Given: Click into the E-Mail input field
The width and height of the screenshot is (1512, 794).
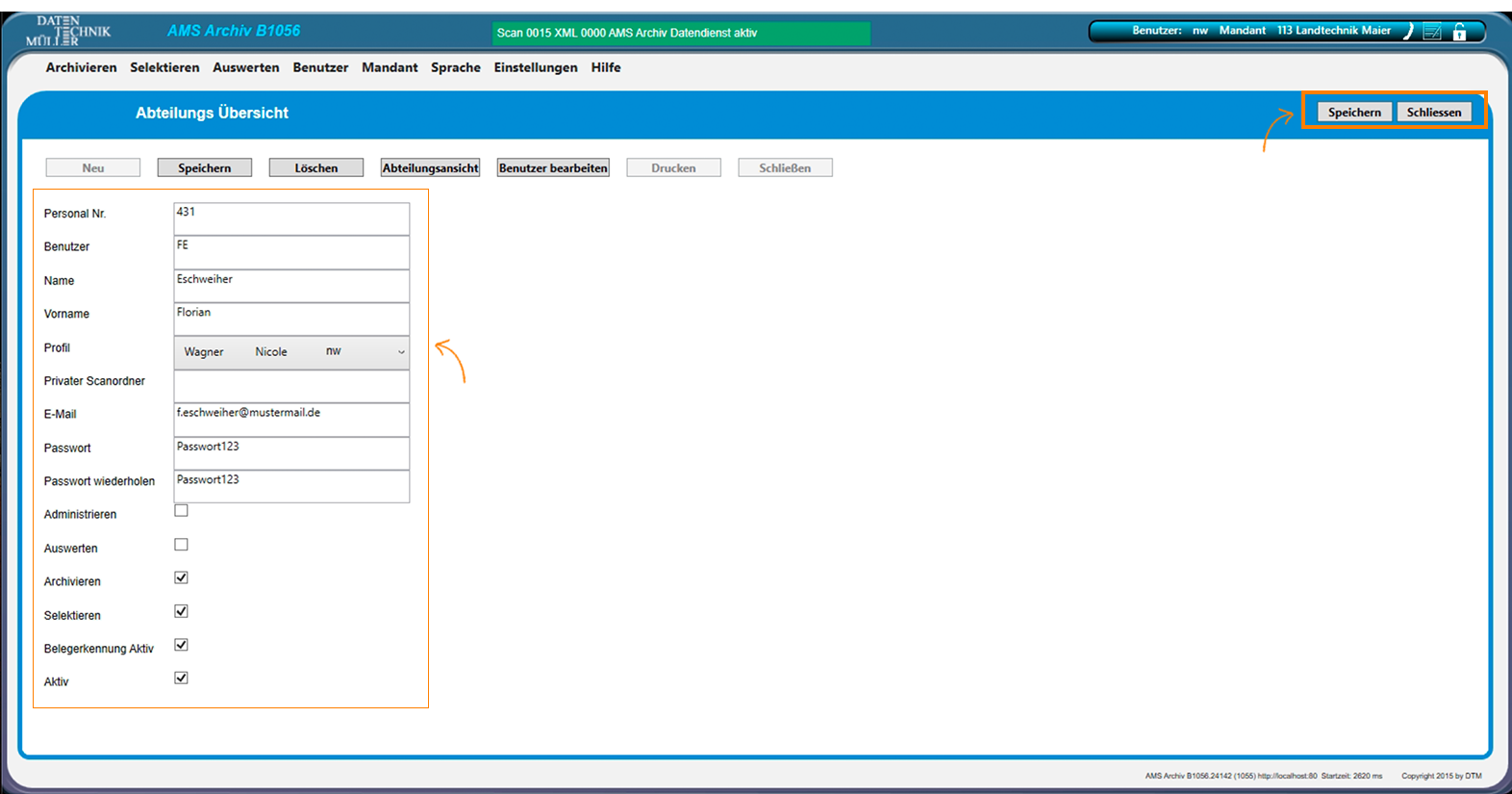Looking at the screenshot, I should (x=291, y=420).
